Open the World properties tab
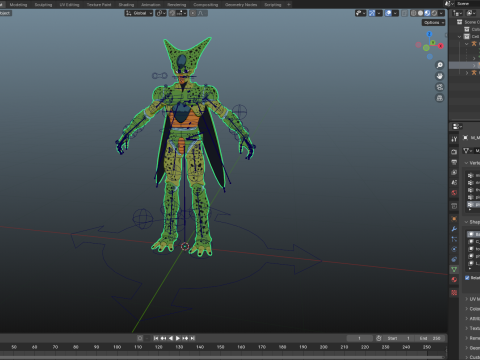 [x=454, y=193]
